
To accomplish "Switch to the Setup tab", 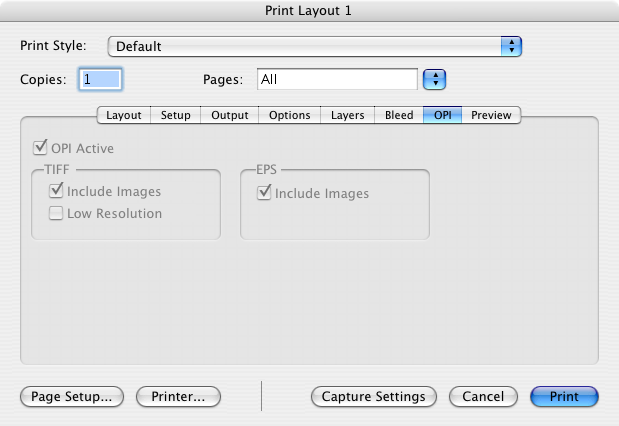I will (176, 115).
